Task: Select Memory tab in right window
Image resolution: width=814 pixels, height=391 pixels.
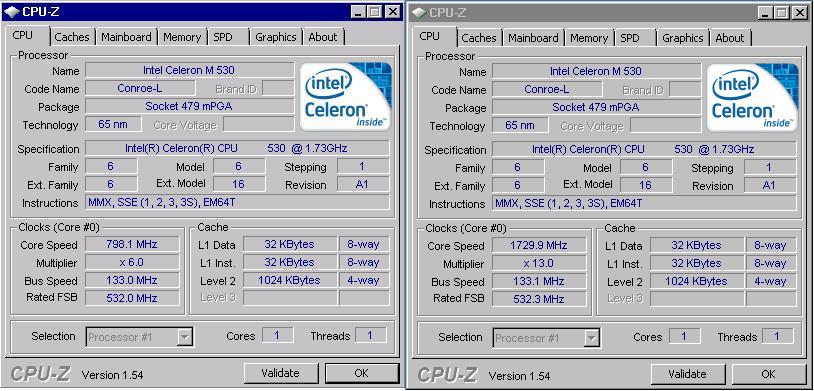Action: point(589,38)
